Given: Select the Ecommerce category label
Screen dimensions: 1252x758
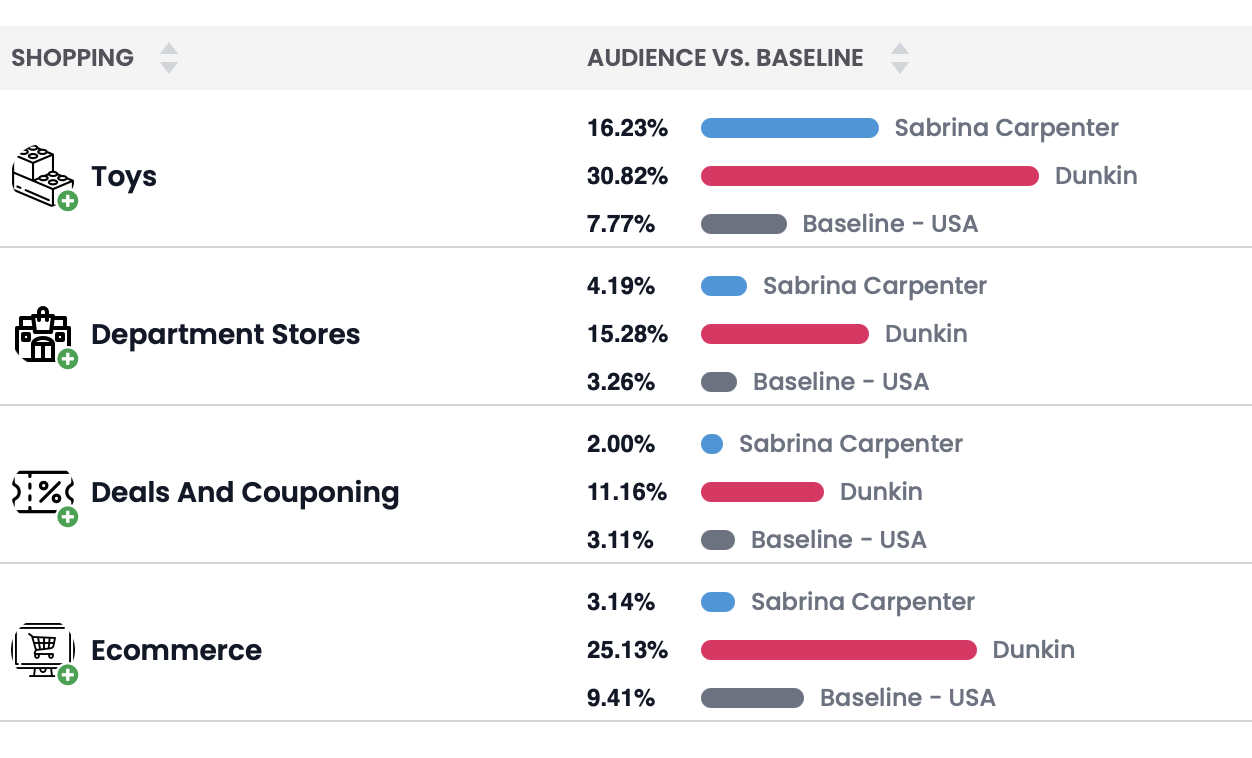Looking at the screenshot, I should pyautogui.click(x=176, y=650).
